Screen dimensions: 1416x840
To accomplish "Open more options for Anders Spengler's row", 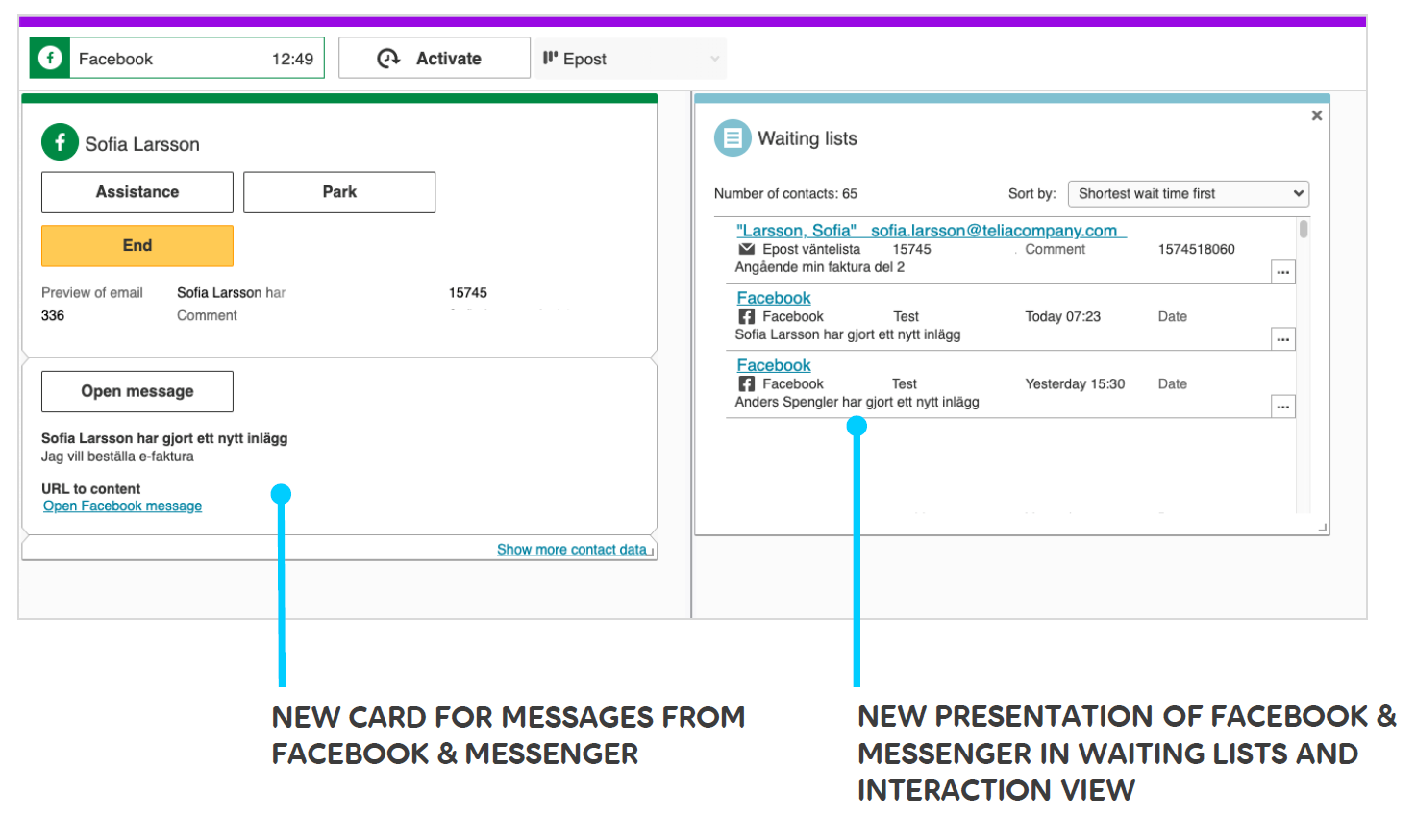I will (1283, 407).
